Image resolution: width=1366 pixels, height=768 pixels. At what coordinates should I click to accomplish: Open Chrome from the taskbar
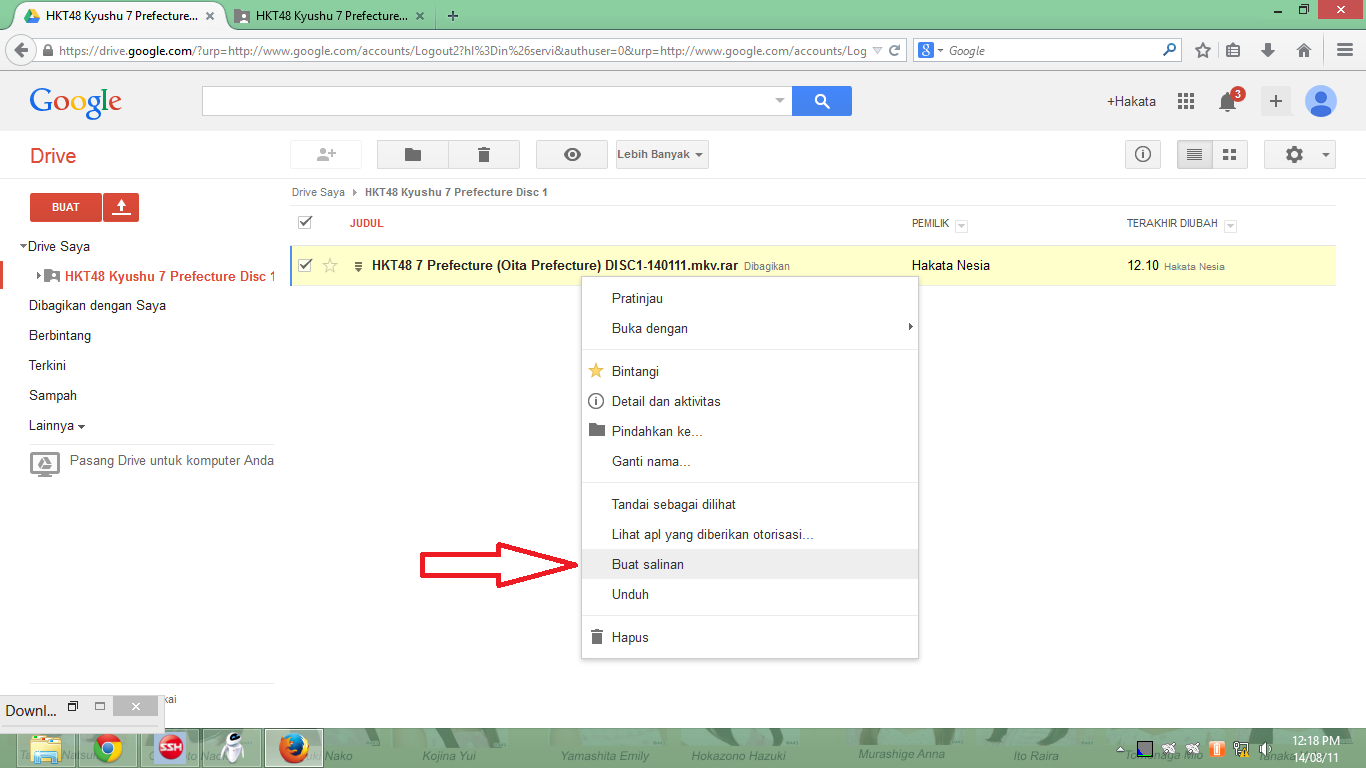[108, 748]
